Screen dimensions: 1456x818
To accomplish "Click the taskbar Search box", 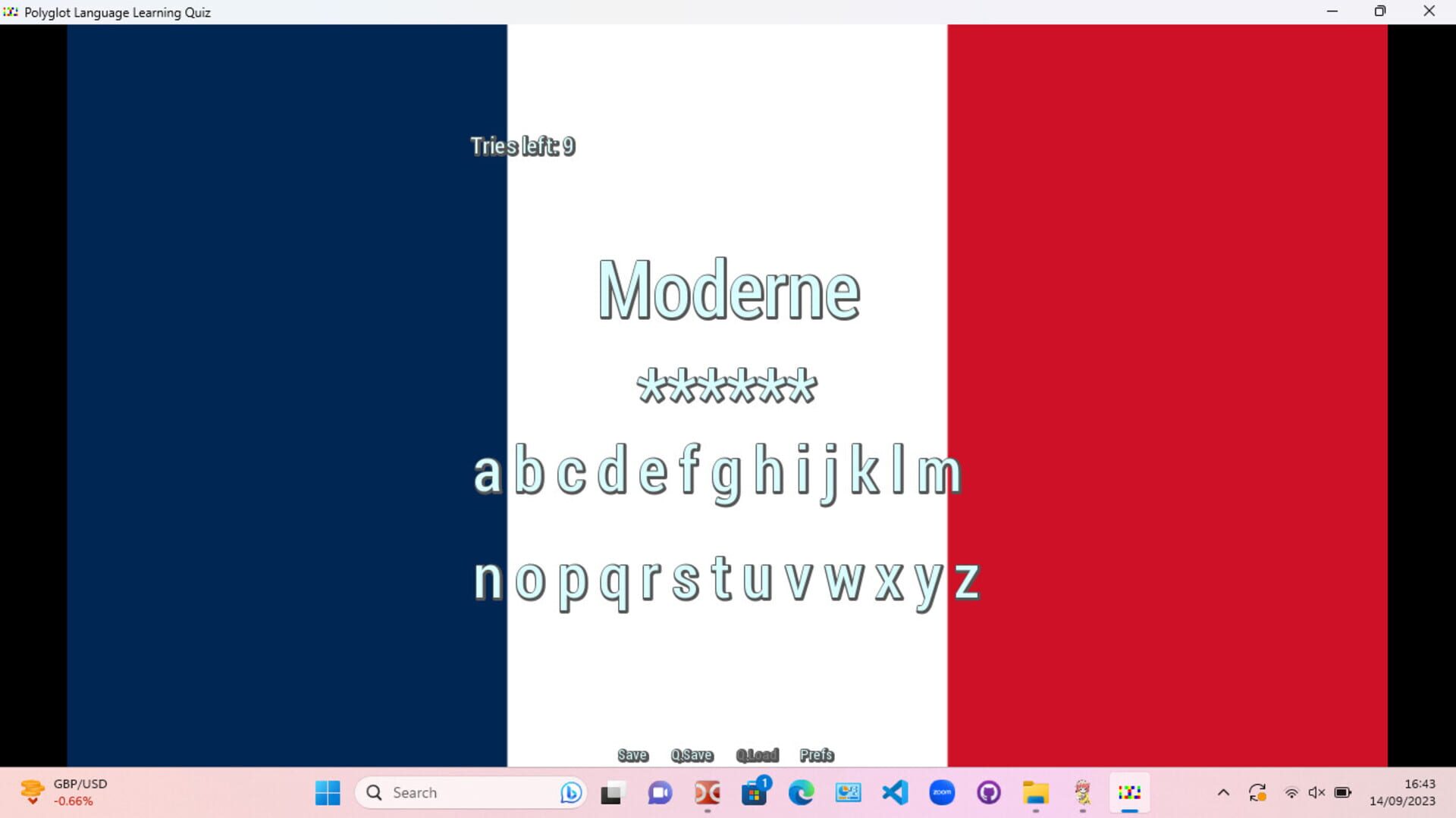I will 470,792.
